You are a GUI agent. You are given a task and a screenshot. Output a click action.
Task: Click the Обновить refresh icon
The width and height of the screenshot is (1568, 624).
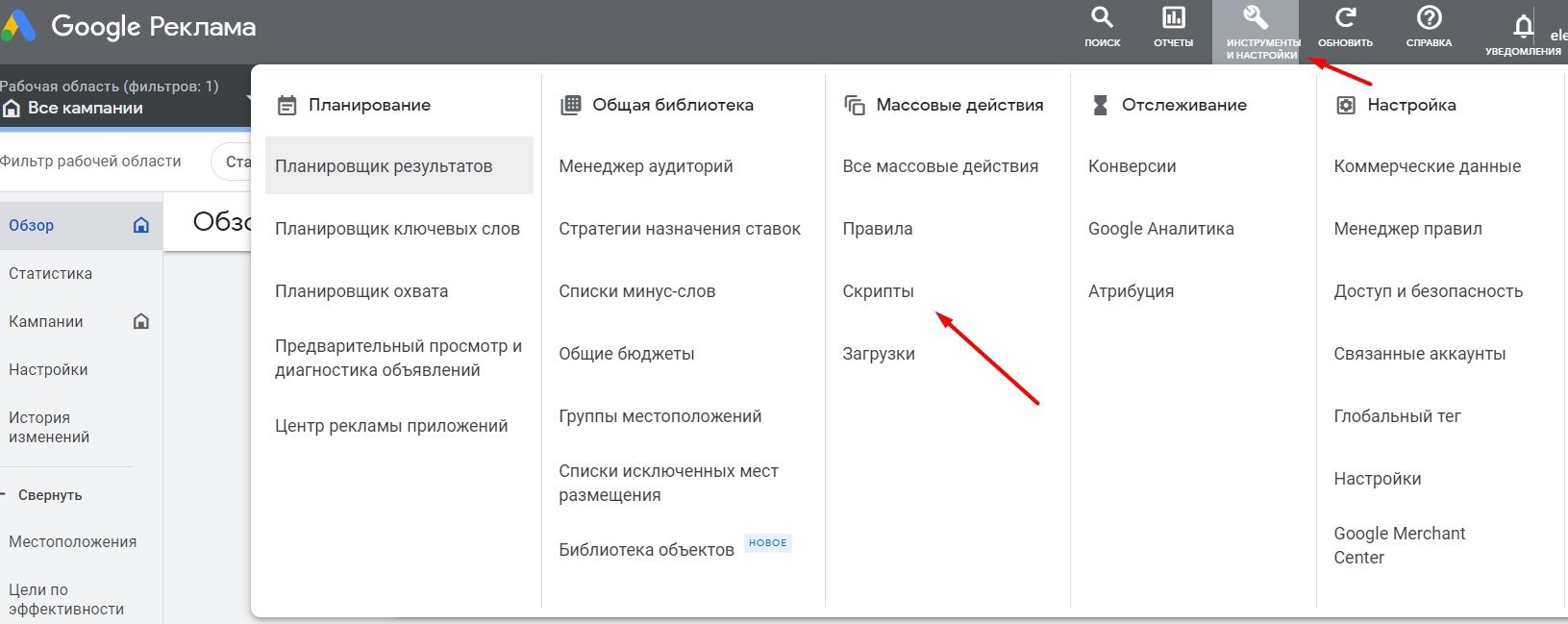pos(1345,17)
